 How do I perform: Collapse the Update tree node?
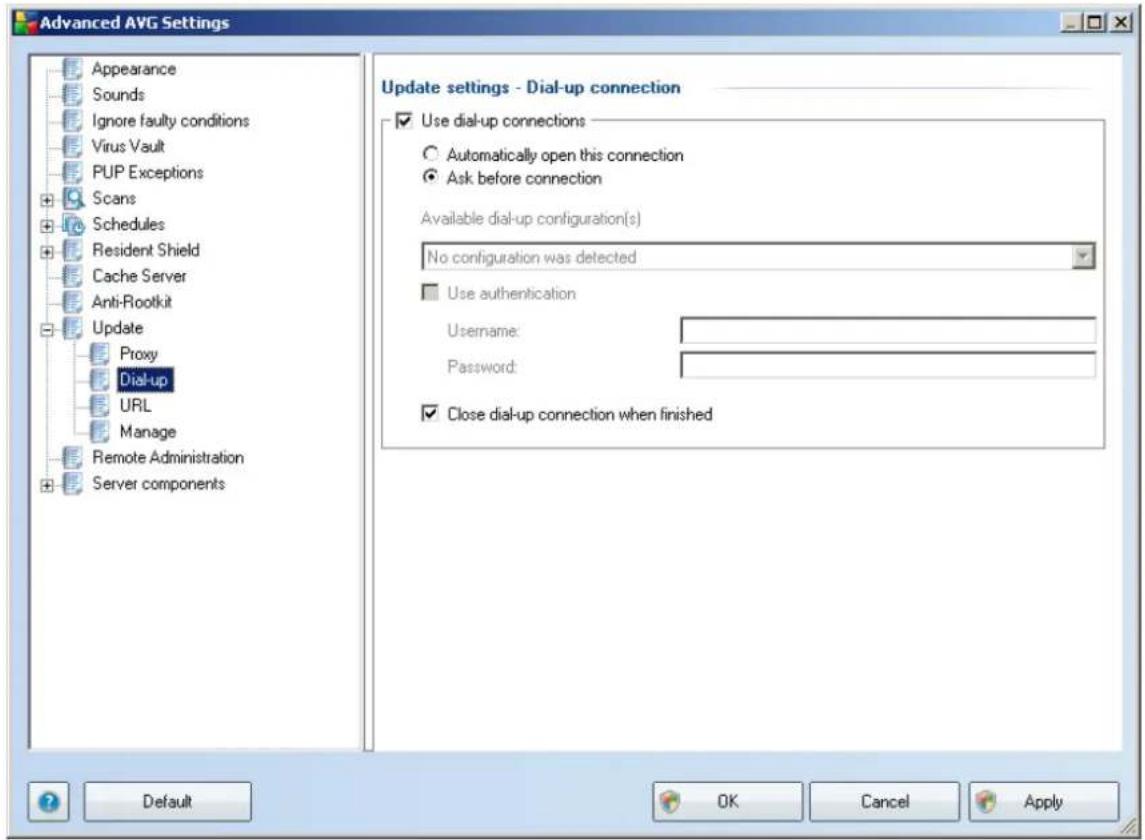[x=47, y=329]
